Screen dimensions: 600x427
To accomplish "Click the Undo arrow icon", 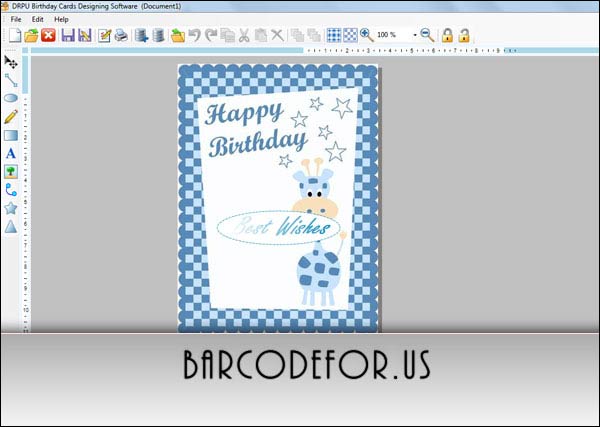I will (x=195, y=36).
